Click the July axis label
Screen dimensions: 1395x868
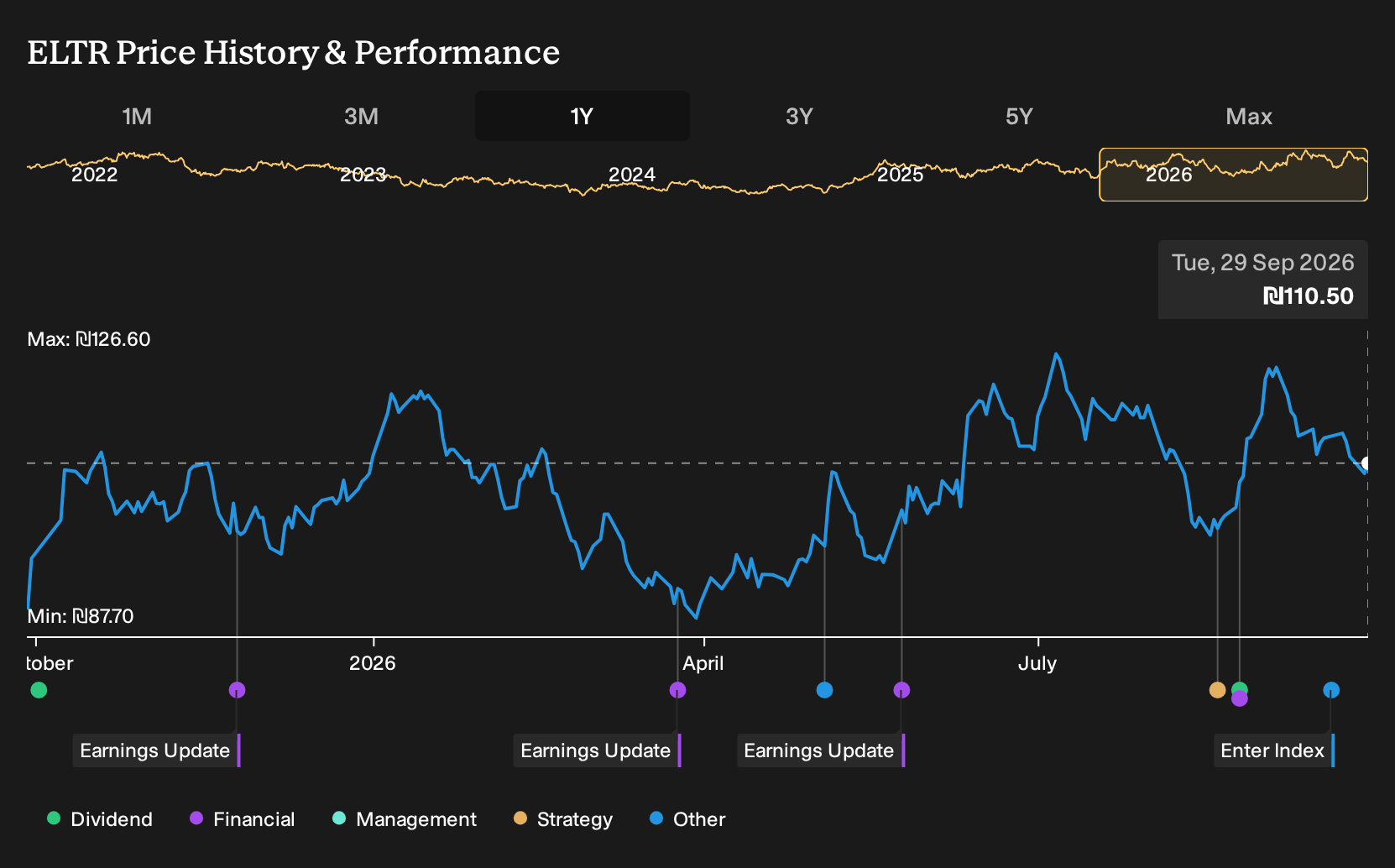point(1037,663)
